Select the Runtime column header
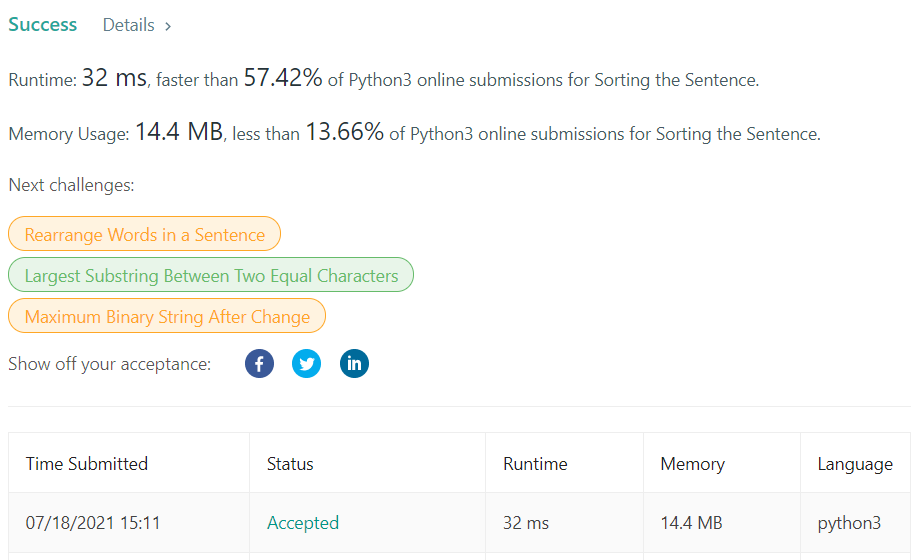This screenshot has height=560, width=915. click(x=535, y=464)
